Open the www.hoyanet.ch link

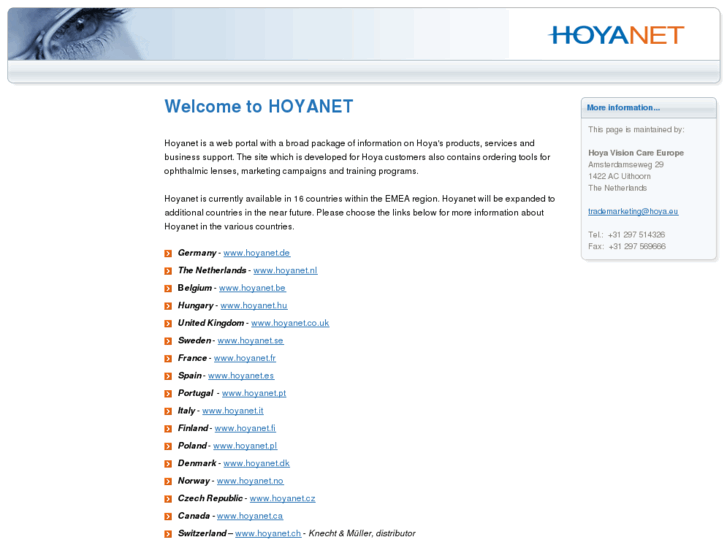click(x=268, y=533)
